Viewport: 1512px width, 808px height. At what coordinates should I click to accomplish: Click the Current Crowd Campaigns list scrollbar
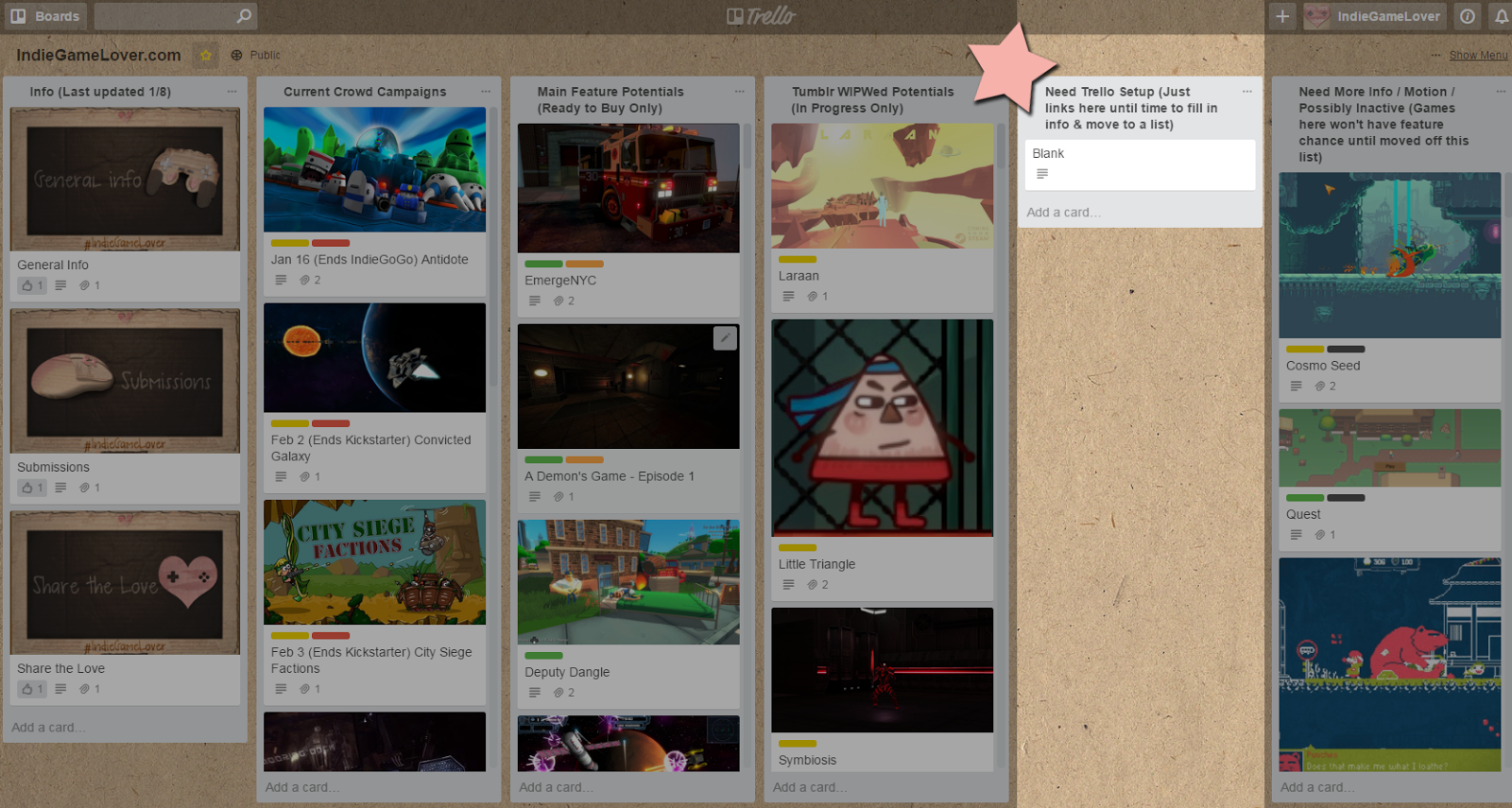(x=493, y=246)
